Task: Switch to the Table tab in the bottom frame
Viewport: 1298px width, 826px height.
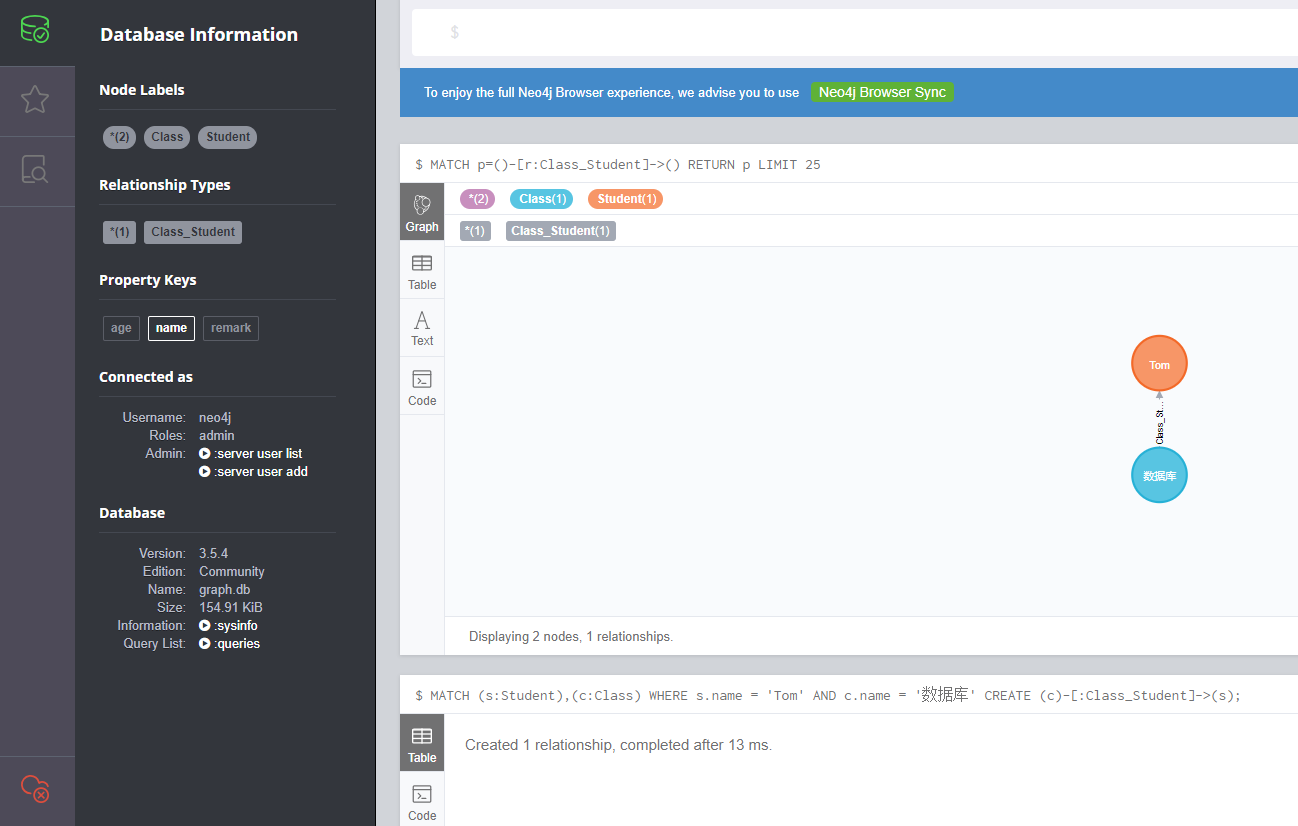Action: [x=421, y=742]
